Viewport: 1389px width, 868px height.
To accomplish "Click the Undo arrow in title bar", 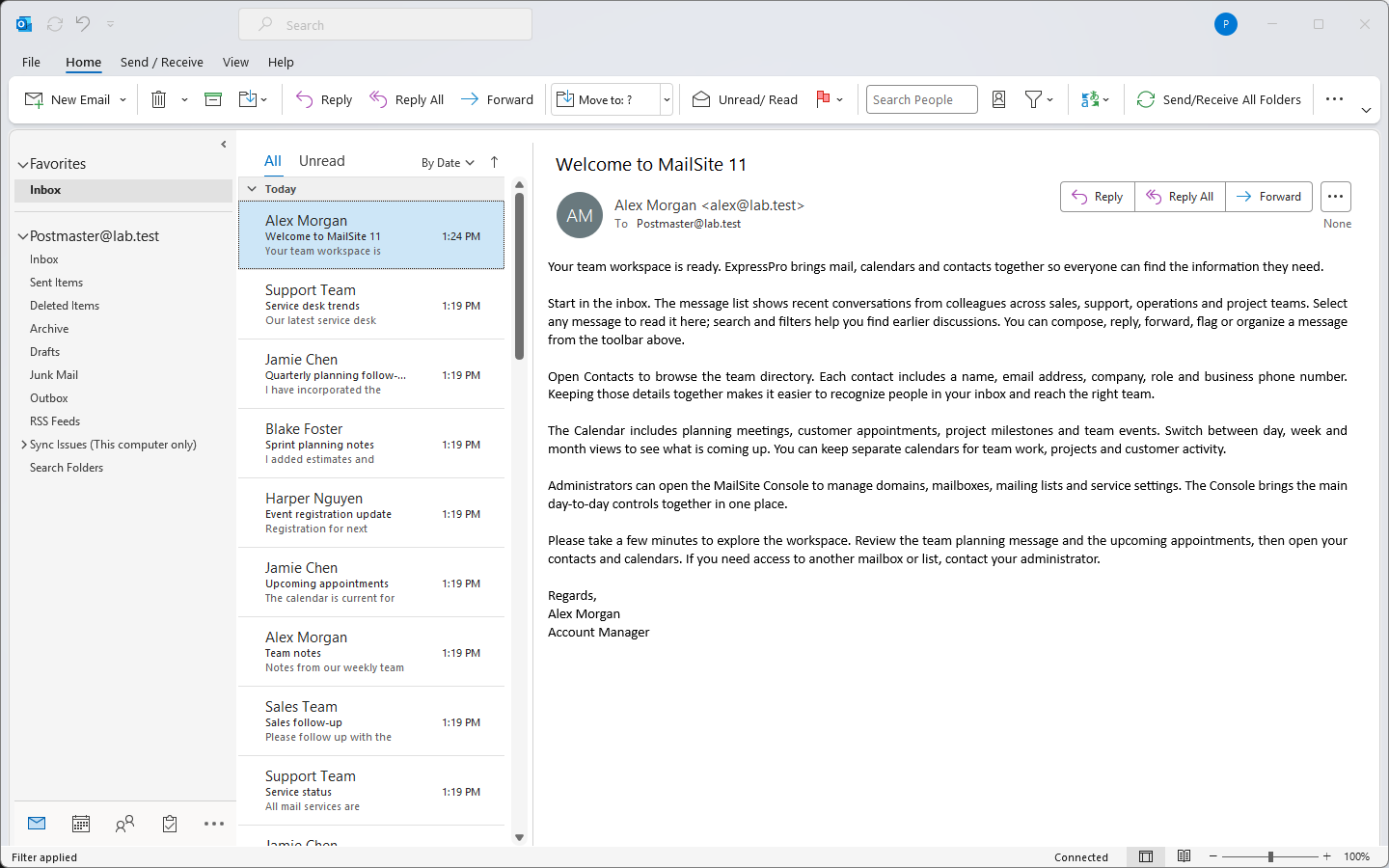I will pyautogui.click(x=83, y=24).
